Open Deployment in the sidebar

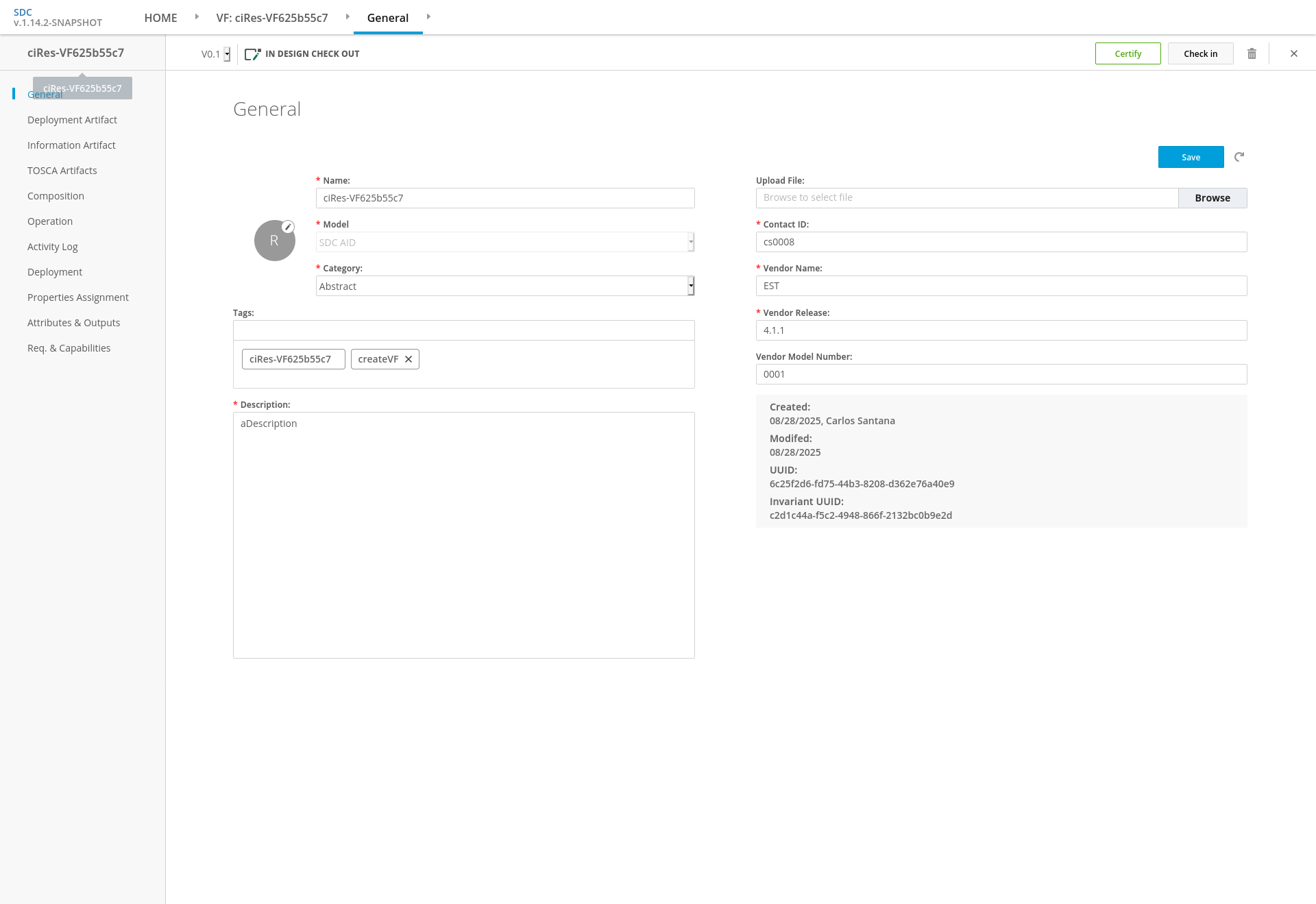click(55, 272)
